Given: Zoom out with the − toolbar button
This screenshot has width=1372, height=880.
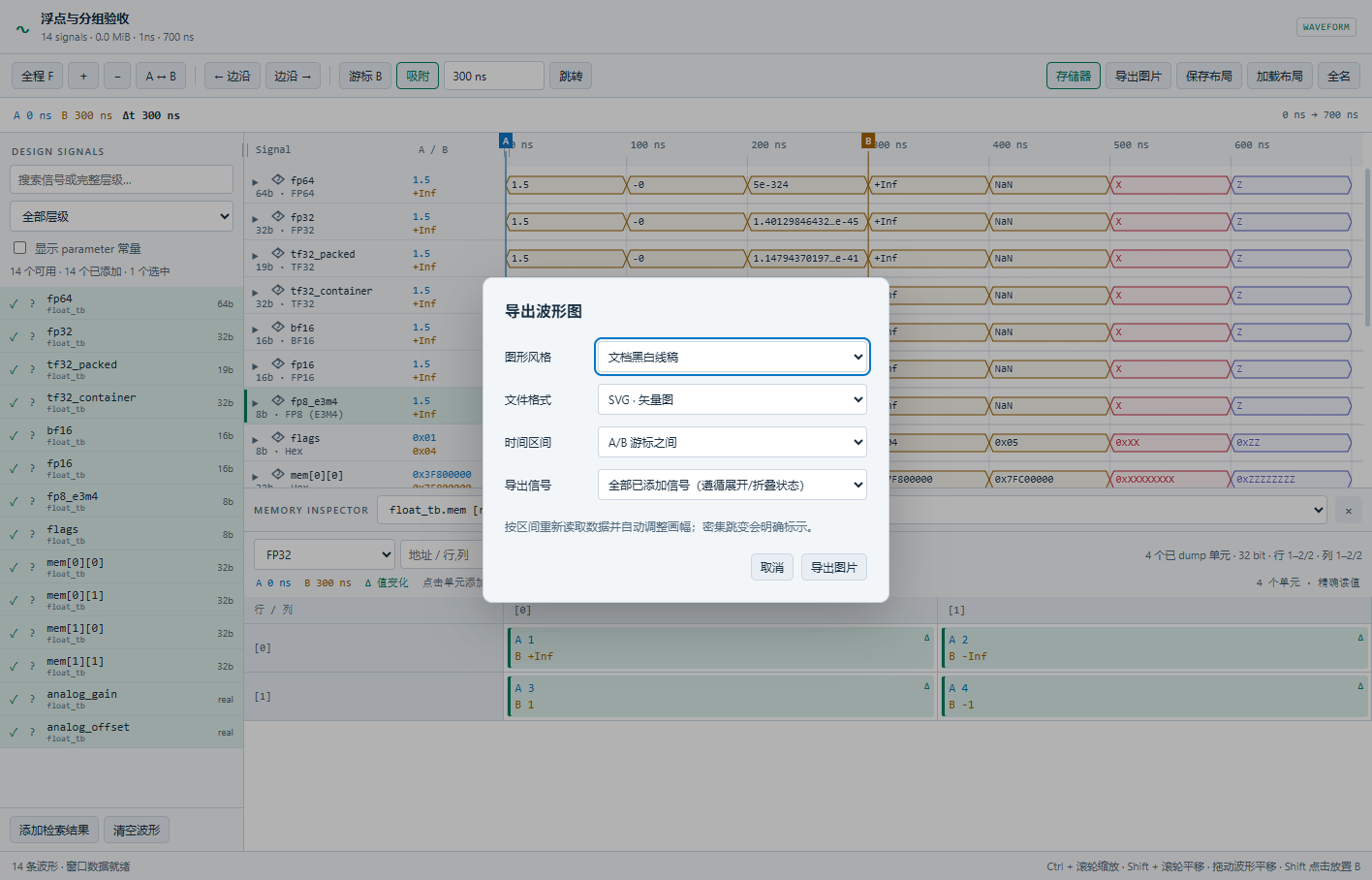Looking at the screenshot, I should click(x=117, y=76).
